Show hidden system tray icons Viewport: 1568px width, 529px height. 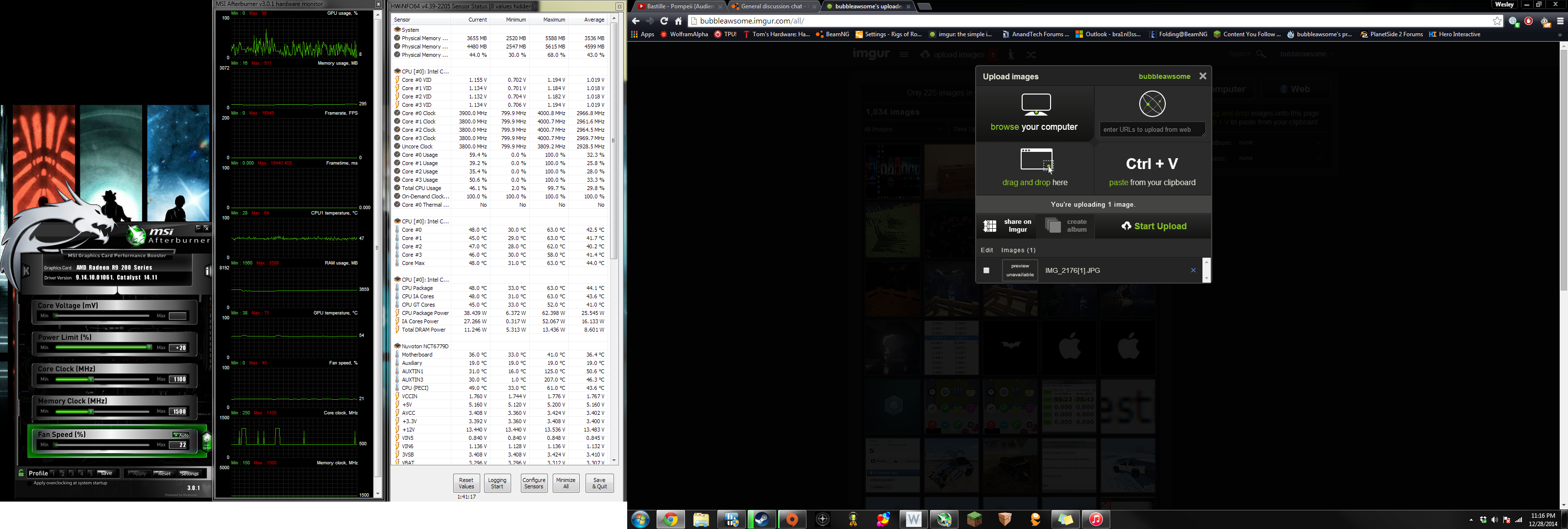pos(1471,520)
